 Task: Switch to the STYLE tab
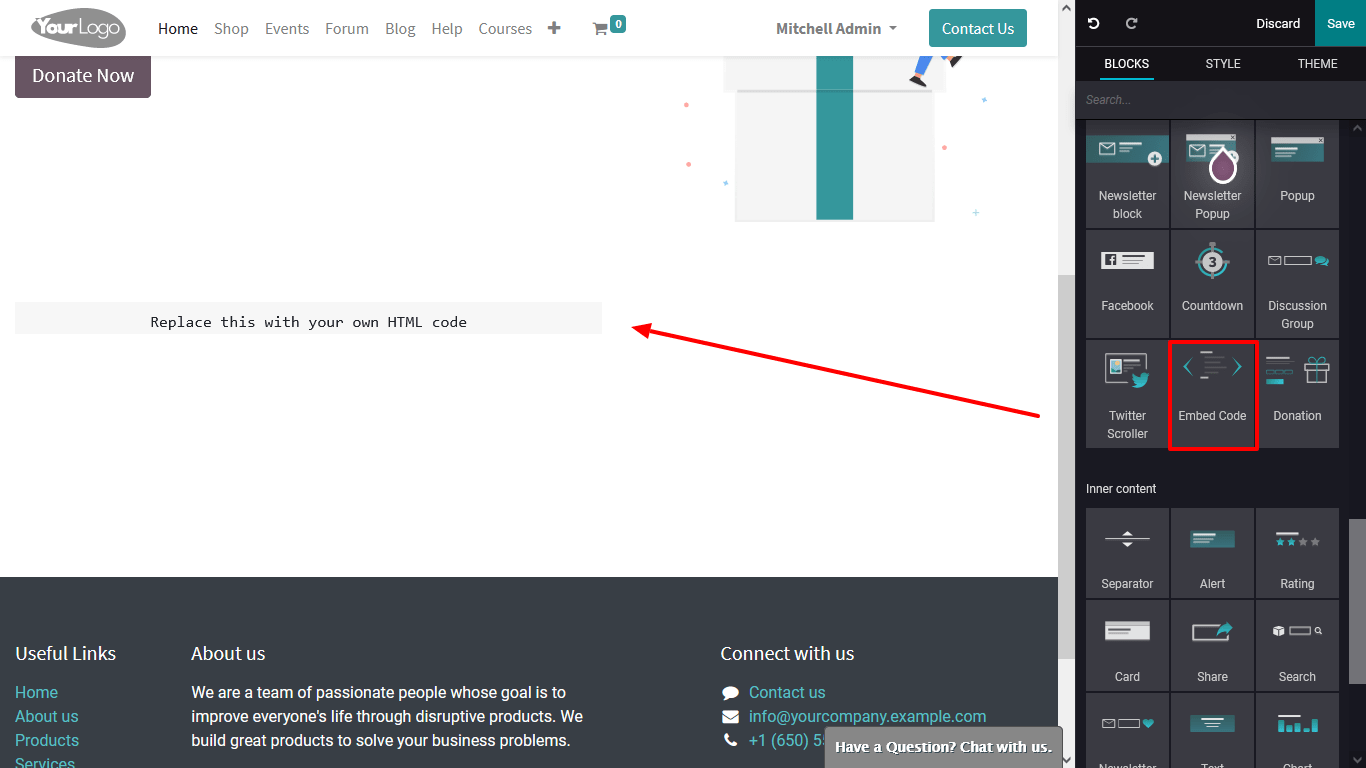(1223, 63)
